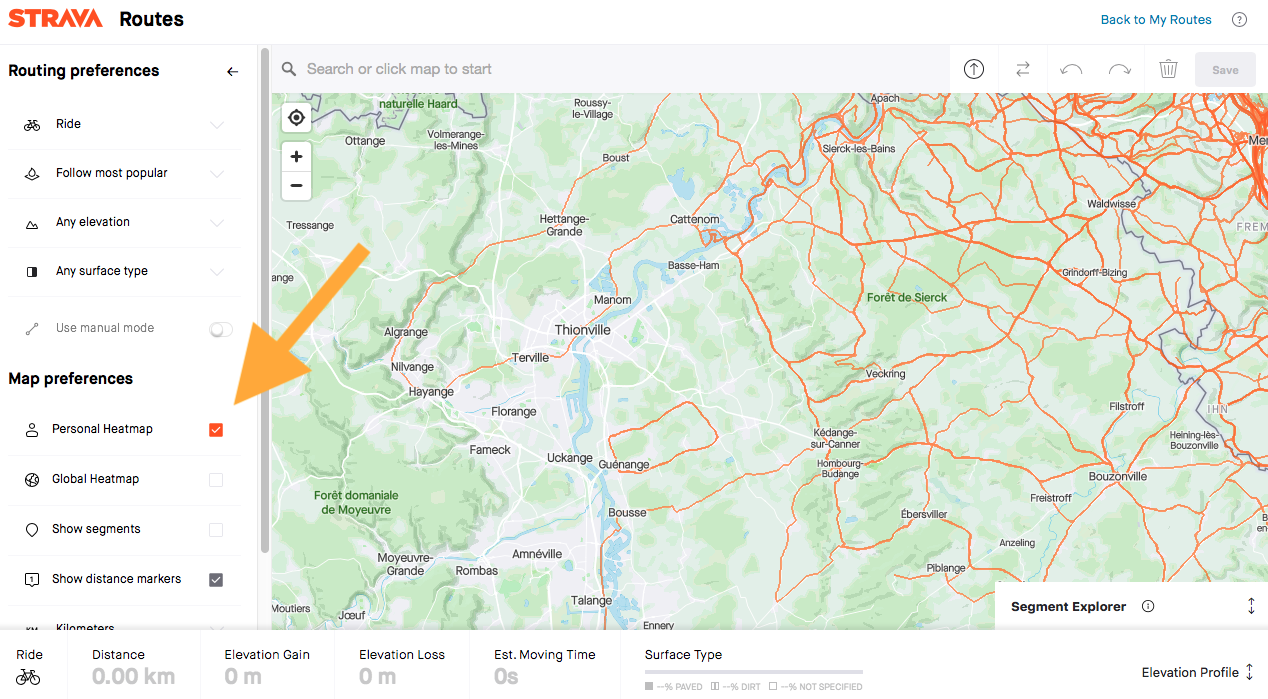Enable the Global Heatmap checkbox
Screen dimensions: 1268x699
click(216, 479)
